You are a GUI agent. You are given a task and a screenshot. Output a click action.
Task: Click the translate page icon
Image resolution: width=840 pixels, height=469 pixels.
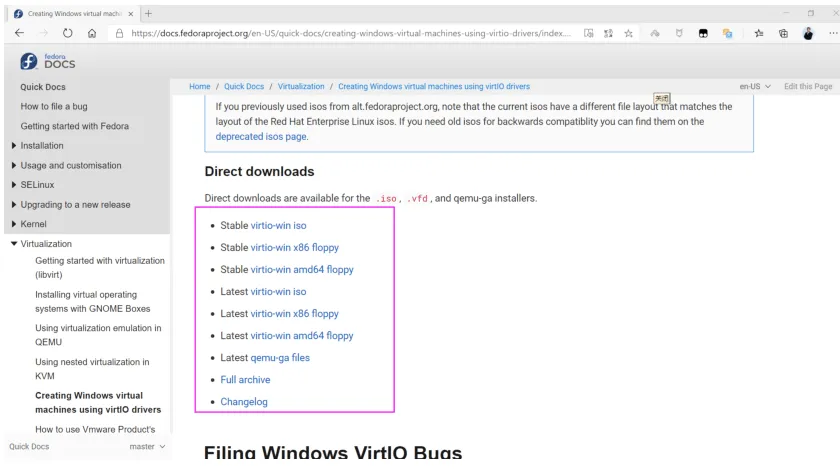pyautogui.click(x=609, y=33)
